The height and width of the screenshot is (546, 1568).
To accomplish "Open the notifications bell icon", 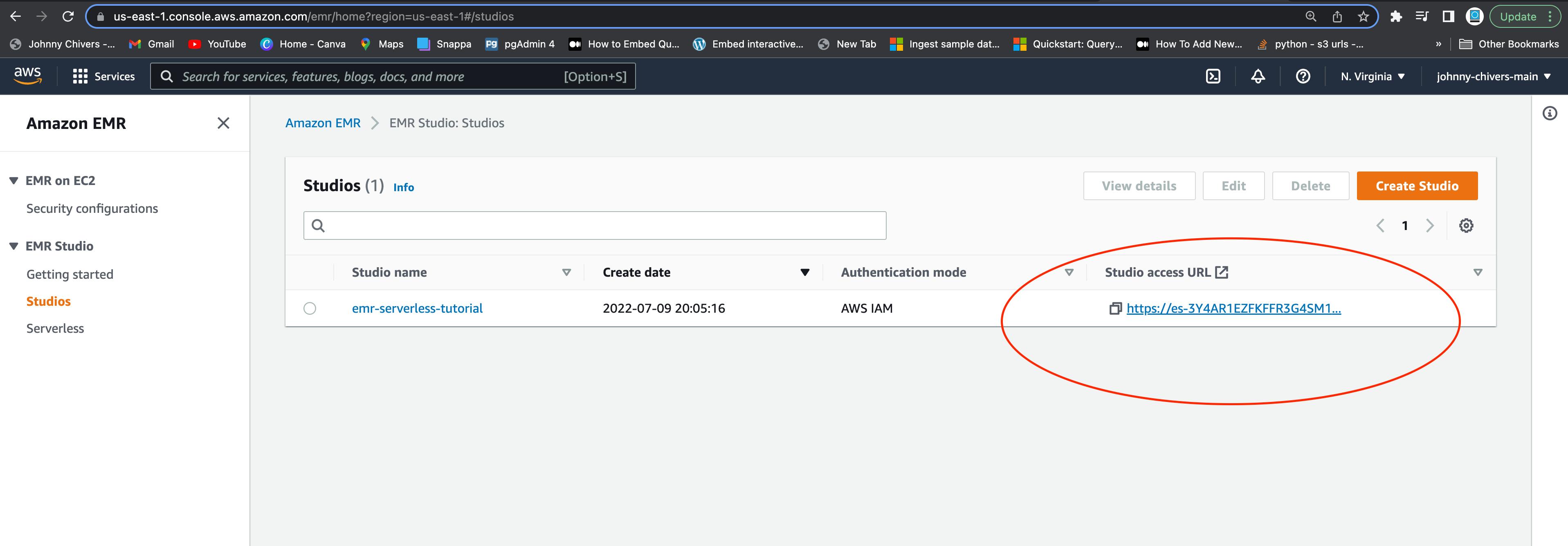I will [1258, 76].
